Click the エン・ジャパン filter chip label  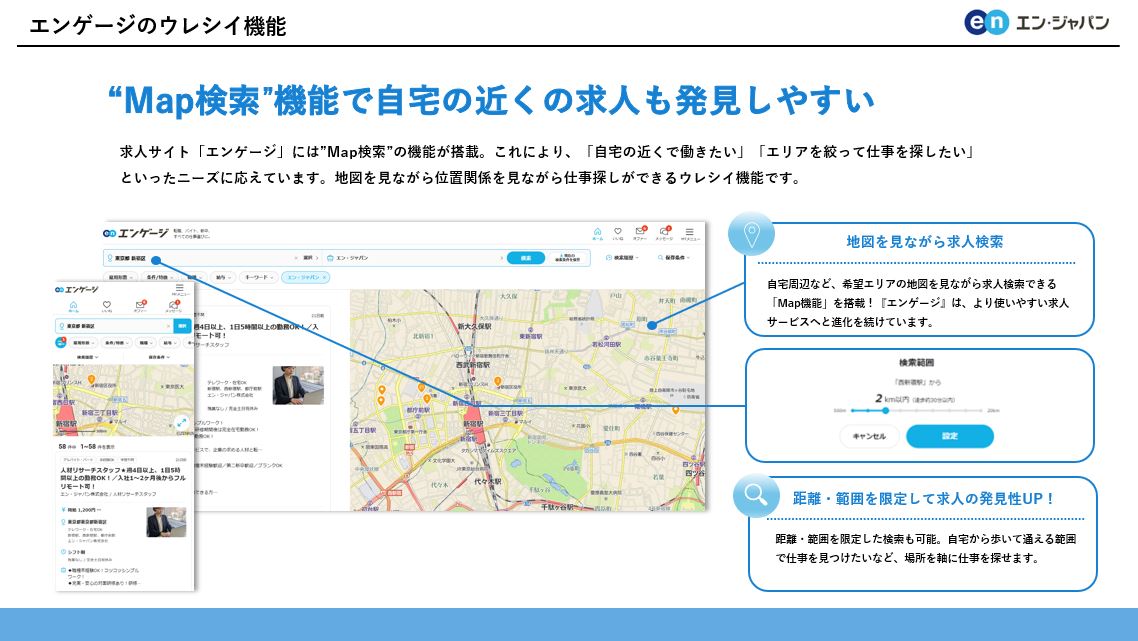point(303,277)
